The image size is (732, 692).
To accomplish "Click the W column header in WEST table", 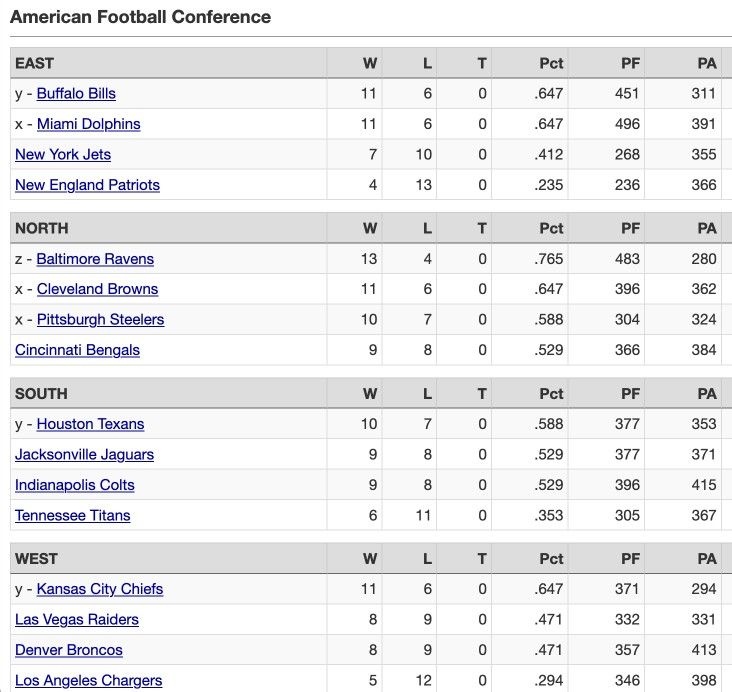I will [370, 558].
